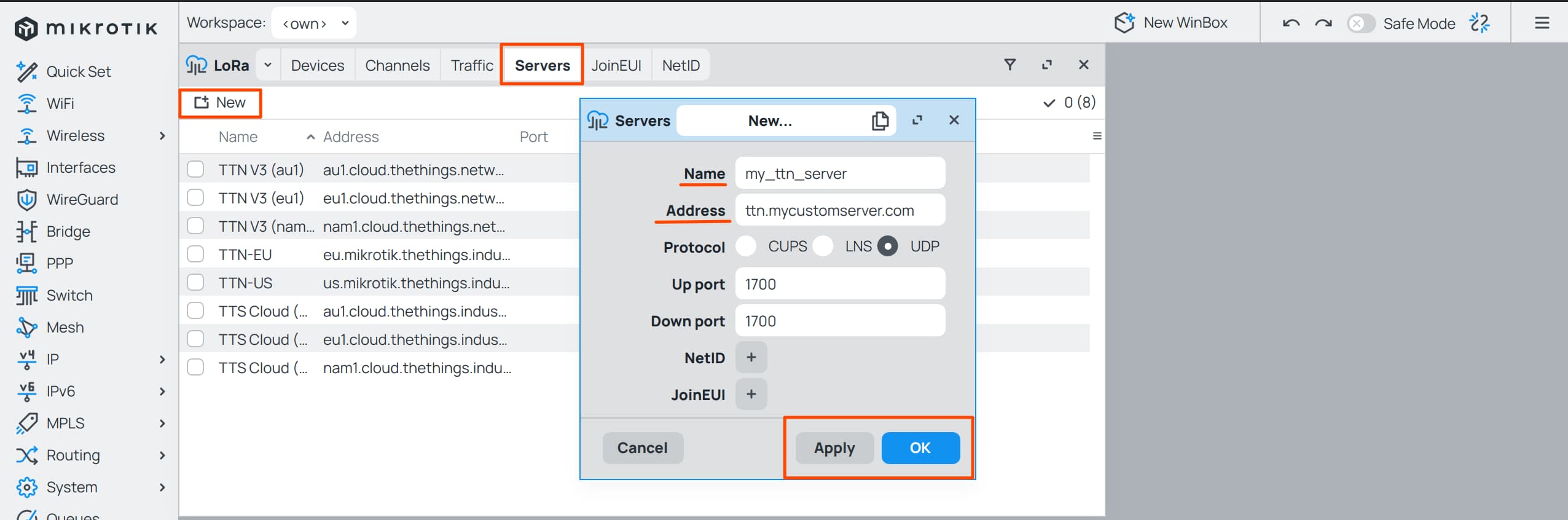
Task: Apply the new server settings
Action: 834,447
